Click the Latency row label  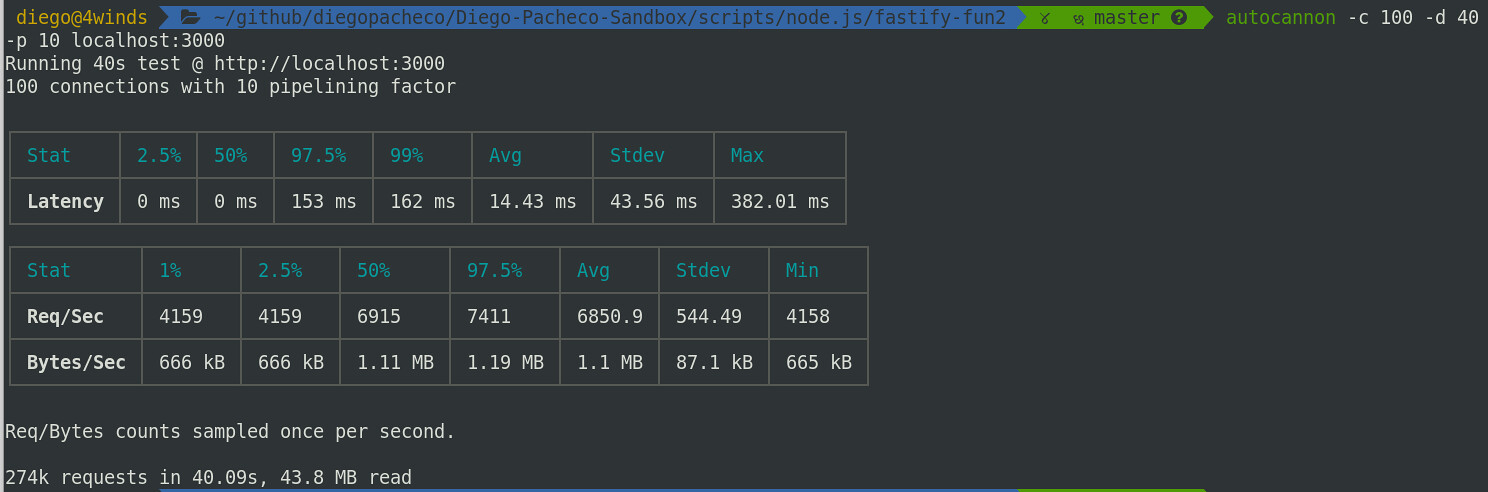65,201
